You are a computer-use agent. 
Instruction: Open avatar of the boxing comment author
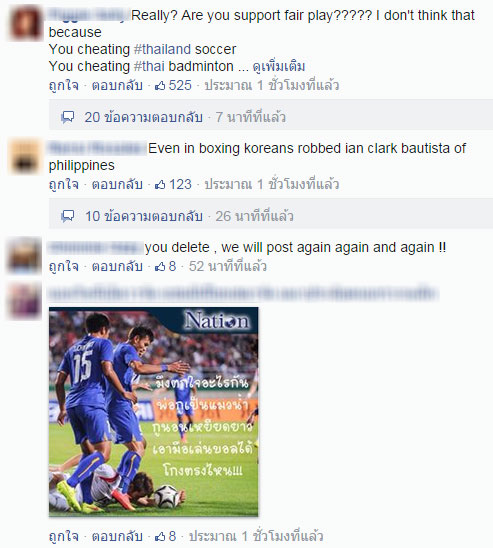pos(24,157)
